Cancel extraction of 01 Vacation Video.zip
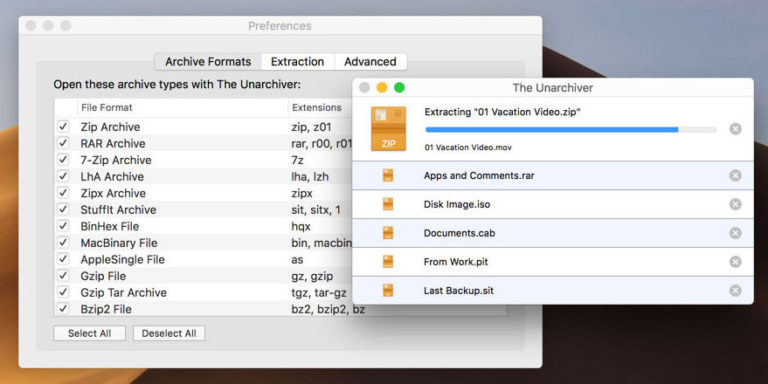768x384 pixels. coord(735,129)
